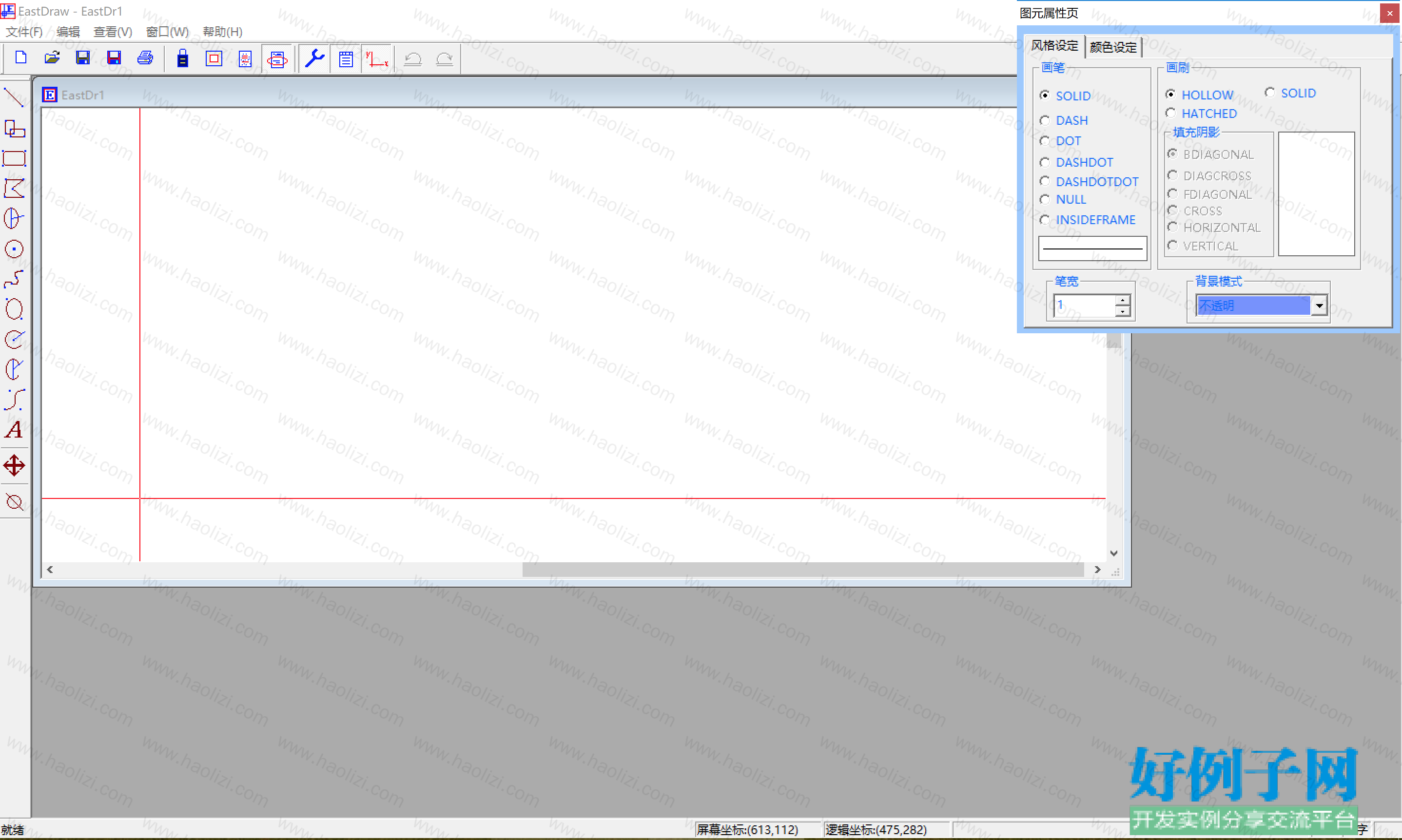Image resolution: width=1402 pixels, height=840 pixels.
Task: Select the pie sector tool
Action: (x=14, y=369)
